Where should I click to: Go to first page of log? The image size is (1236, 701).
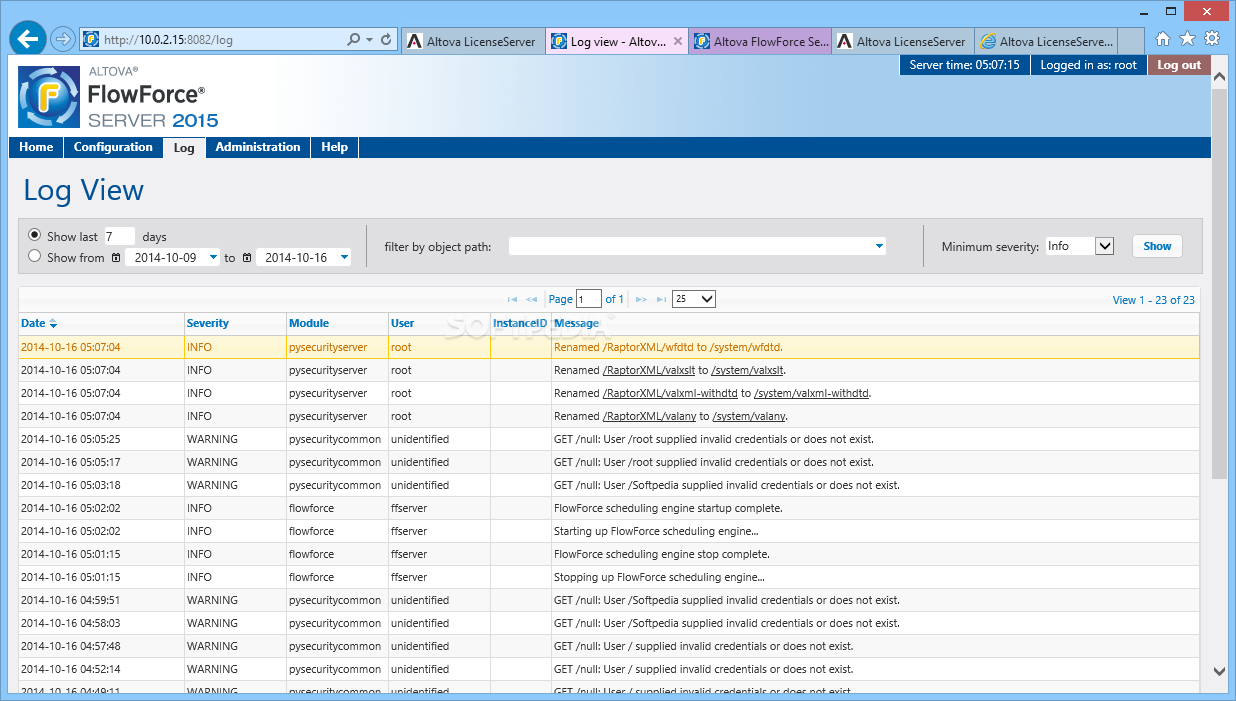(512, 299)
